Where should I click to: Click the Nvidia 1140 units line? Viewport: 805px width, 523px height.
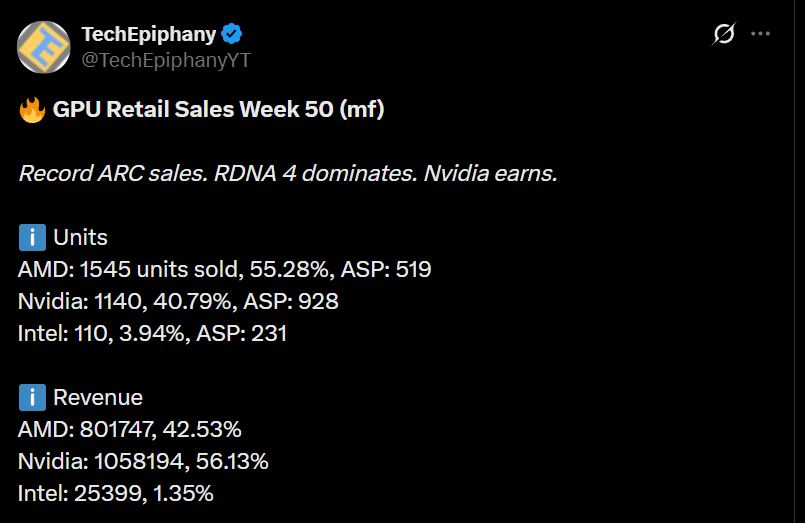click(x=178, y=301)
